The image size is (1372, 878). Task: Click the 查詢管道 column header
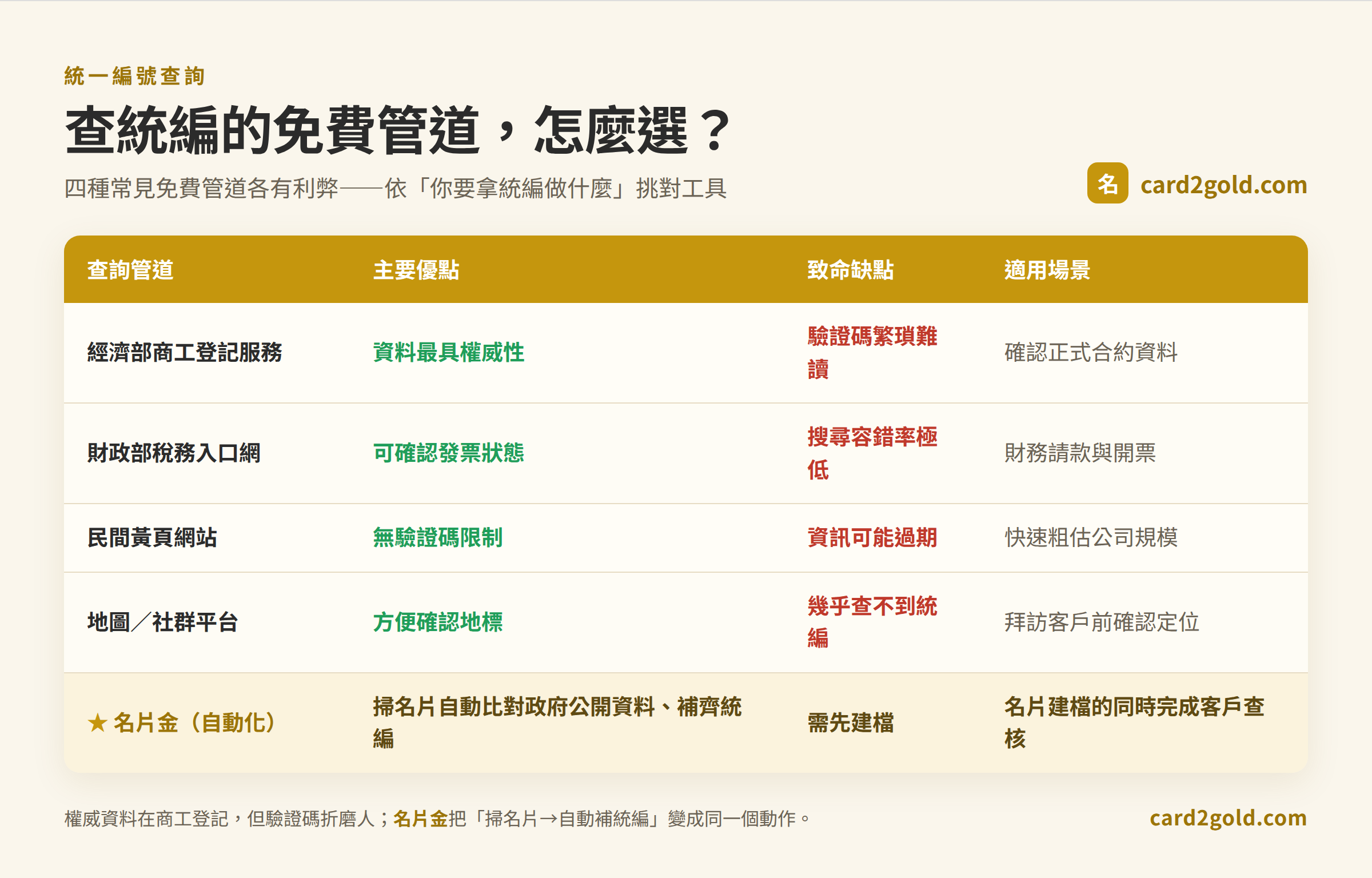click(130, 270)
